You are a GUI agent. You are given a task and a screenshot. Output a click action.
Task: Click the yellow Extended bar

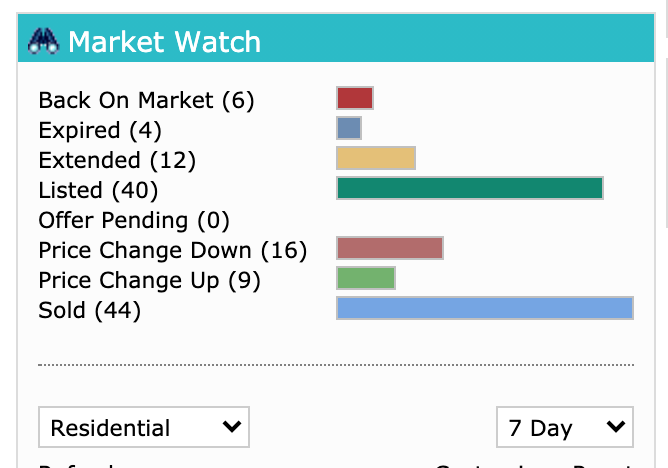coord(376,158)
